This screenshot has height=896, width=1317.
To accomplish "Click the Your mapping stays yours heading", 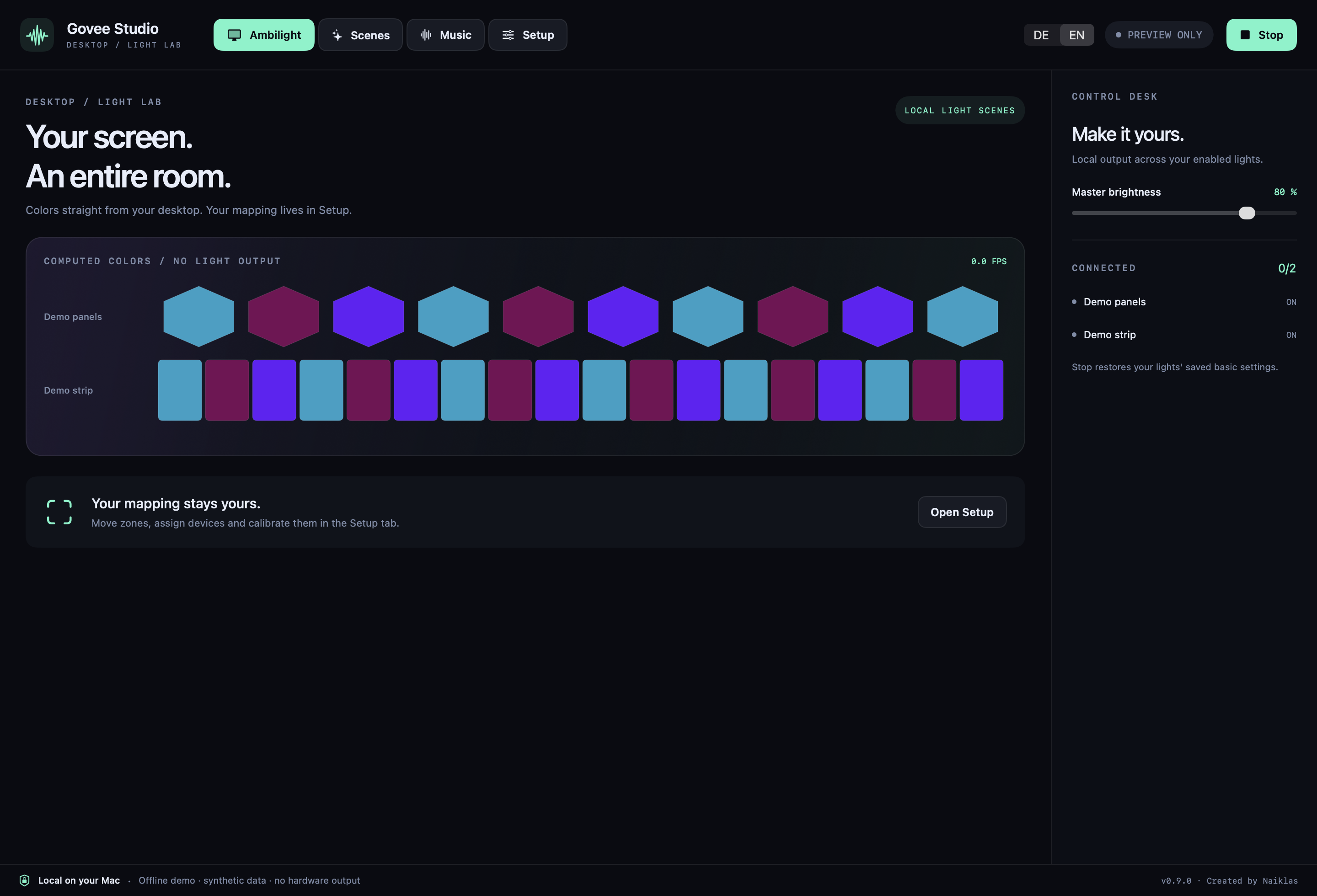I will 176,503.
